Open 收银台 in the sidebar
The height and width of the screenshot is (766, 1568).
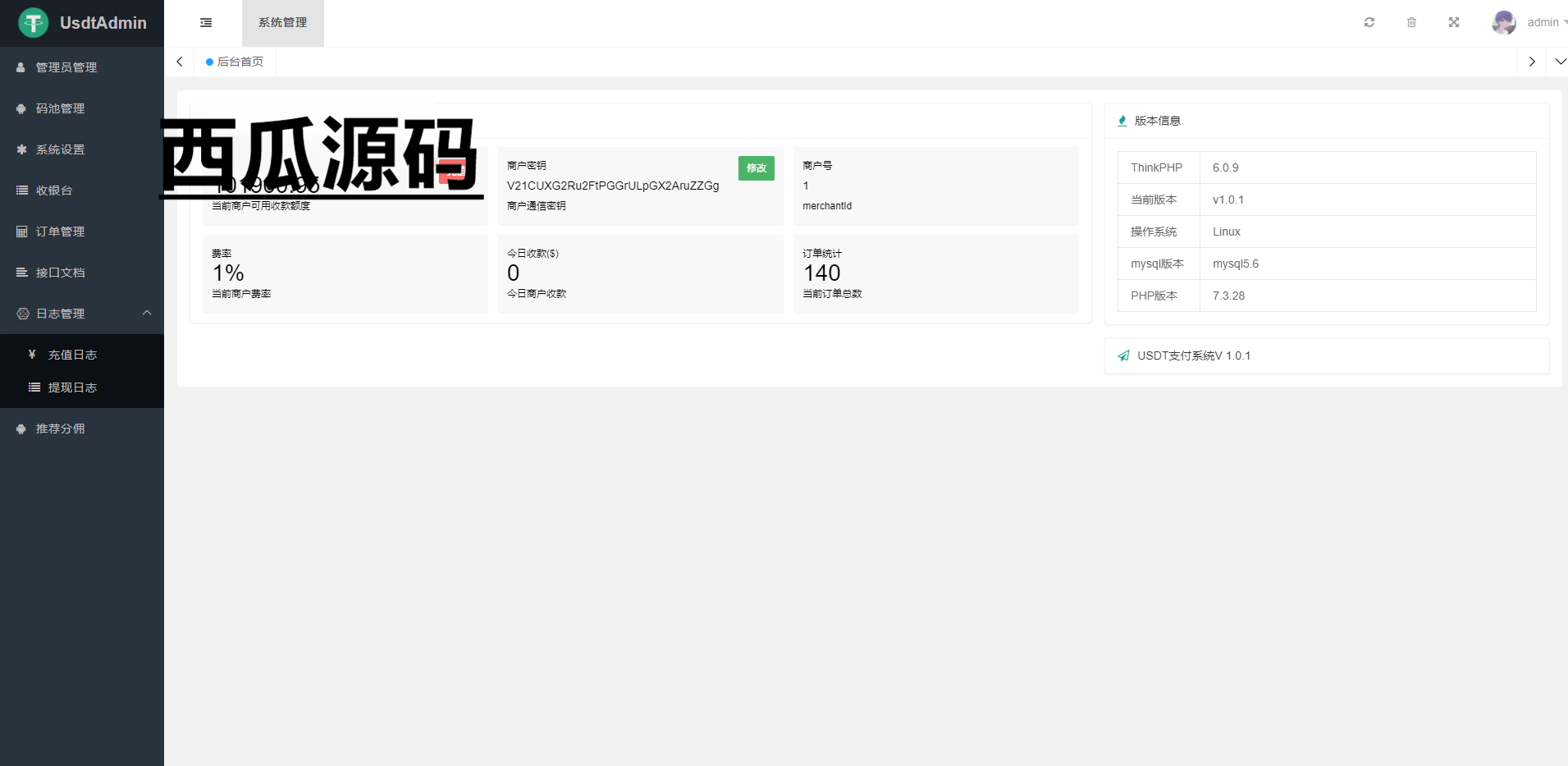(82, 190)
